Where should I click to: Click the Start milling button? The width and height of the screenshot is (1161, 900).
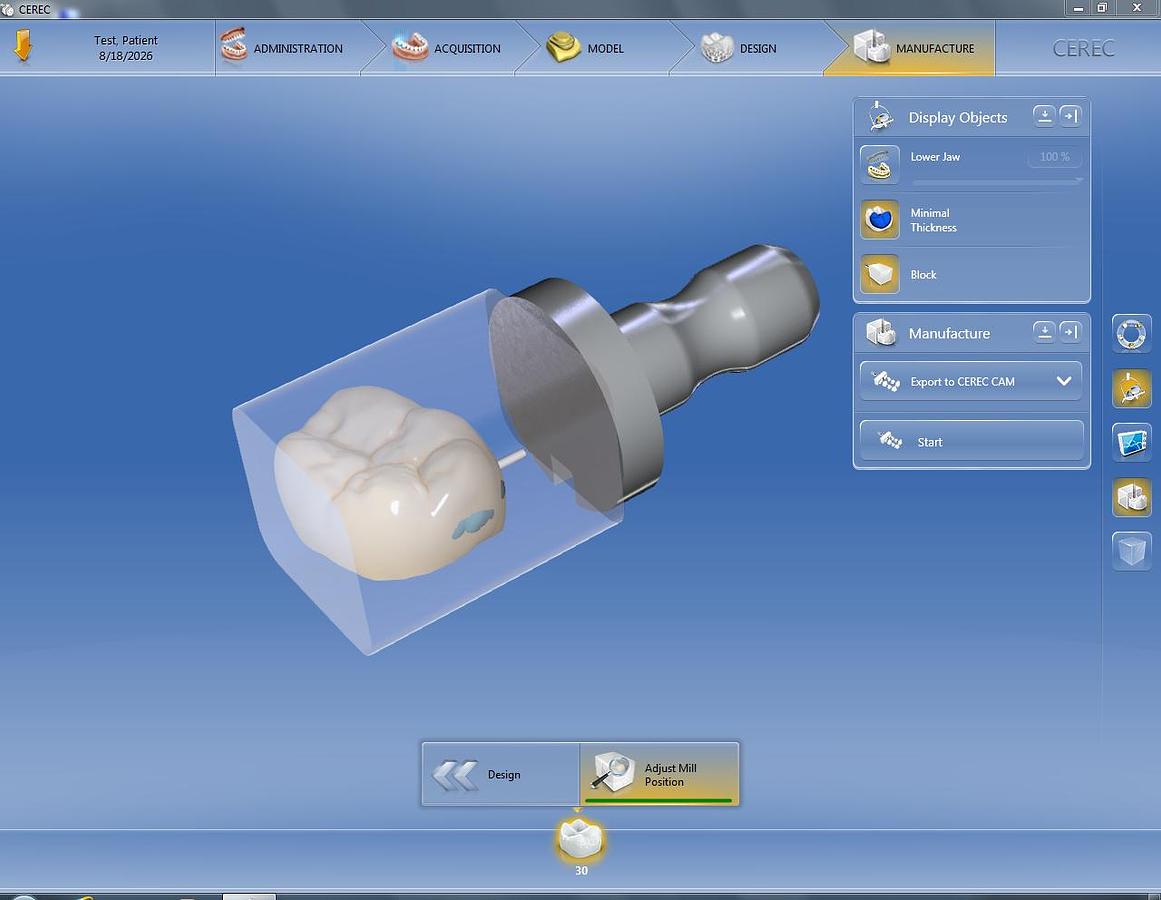coord(971,441)
